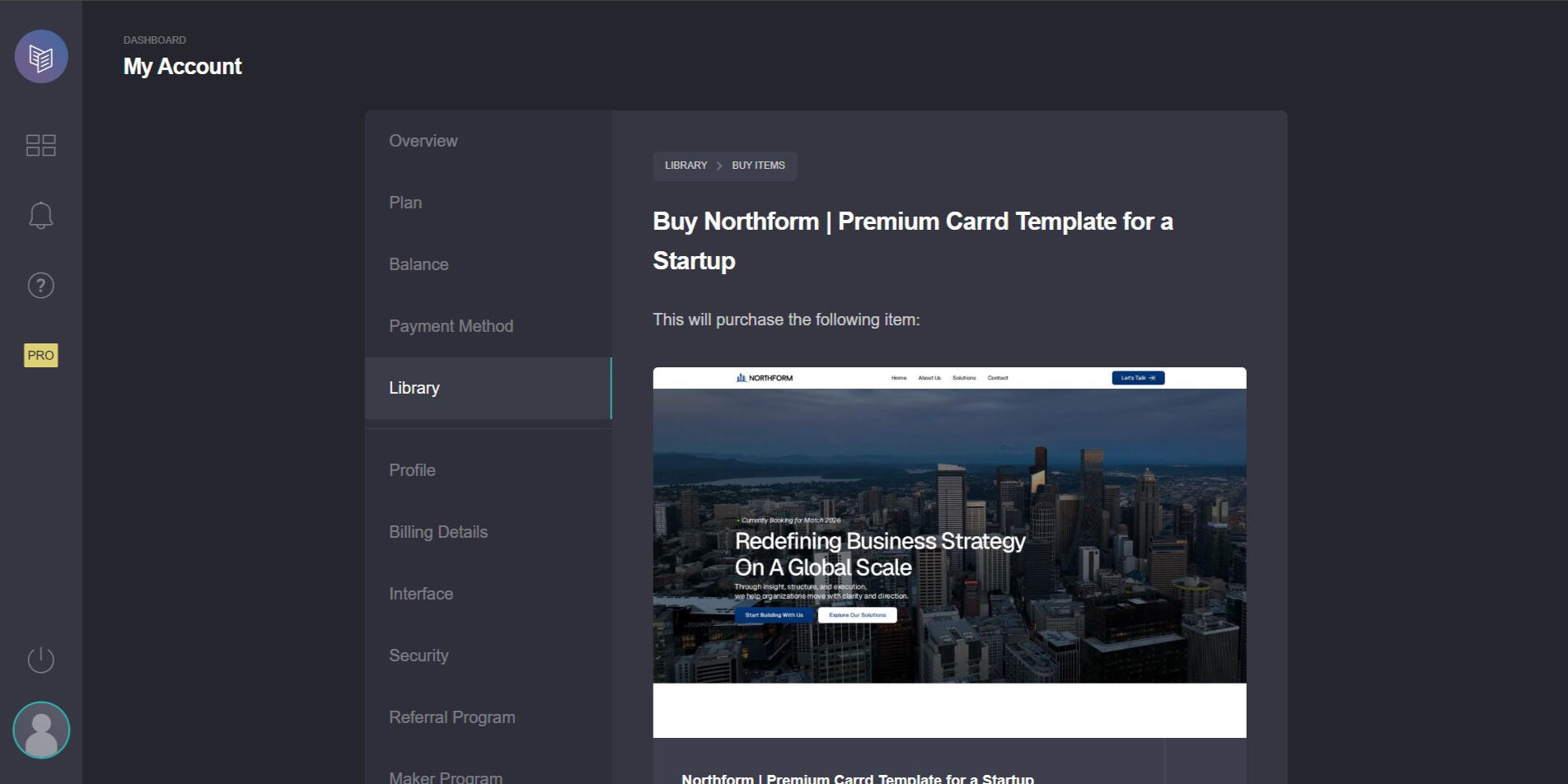Switch to the Interface settings
The height and width of the screenshot is (784, 1568).
click(489, 594)
